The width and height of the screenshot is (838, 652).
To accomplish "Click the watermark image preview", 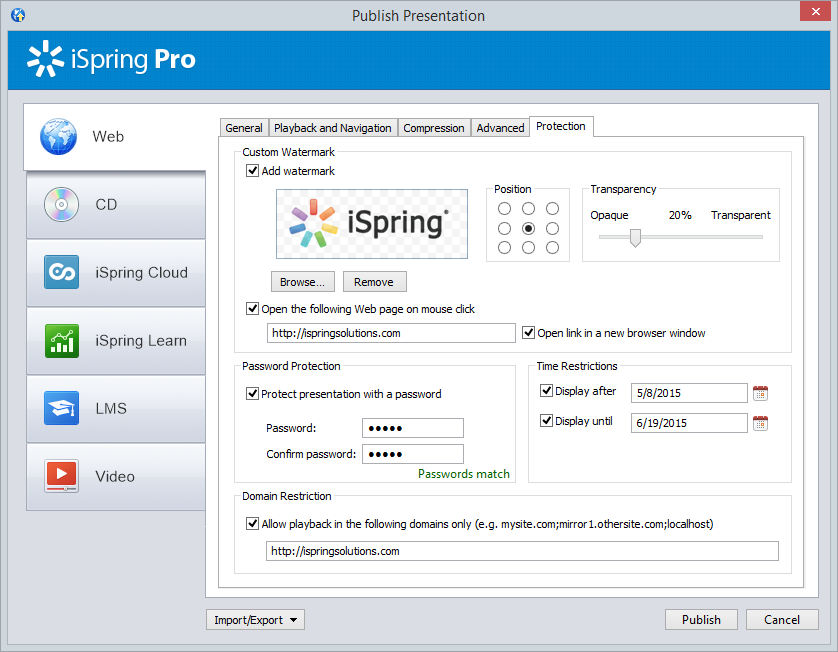I will coord(372,224).
